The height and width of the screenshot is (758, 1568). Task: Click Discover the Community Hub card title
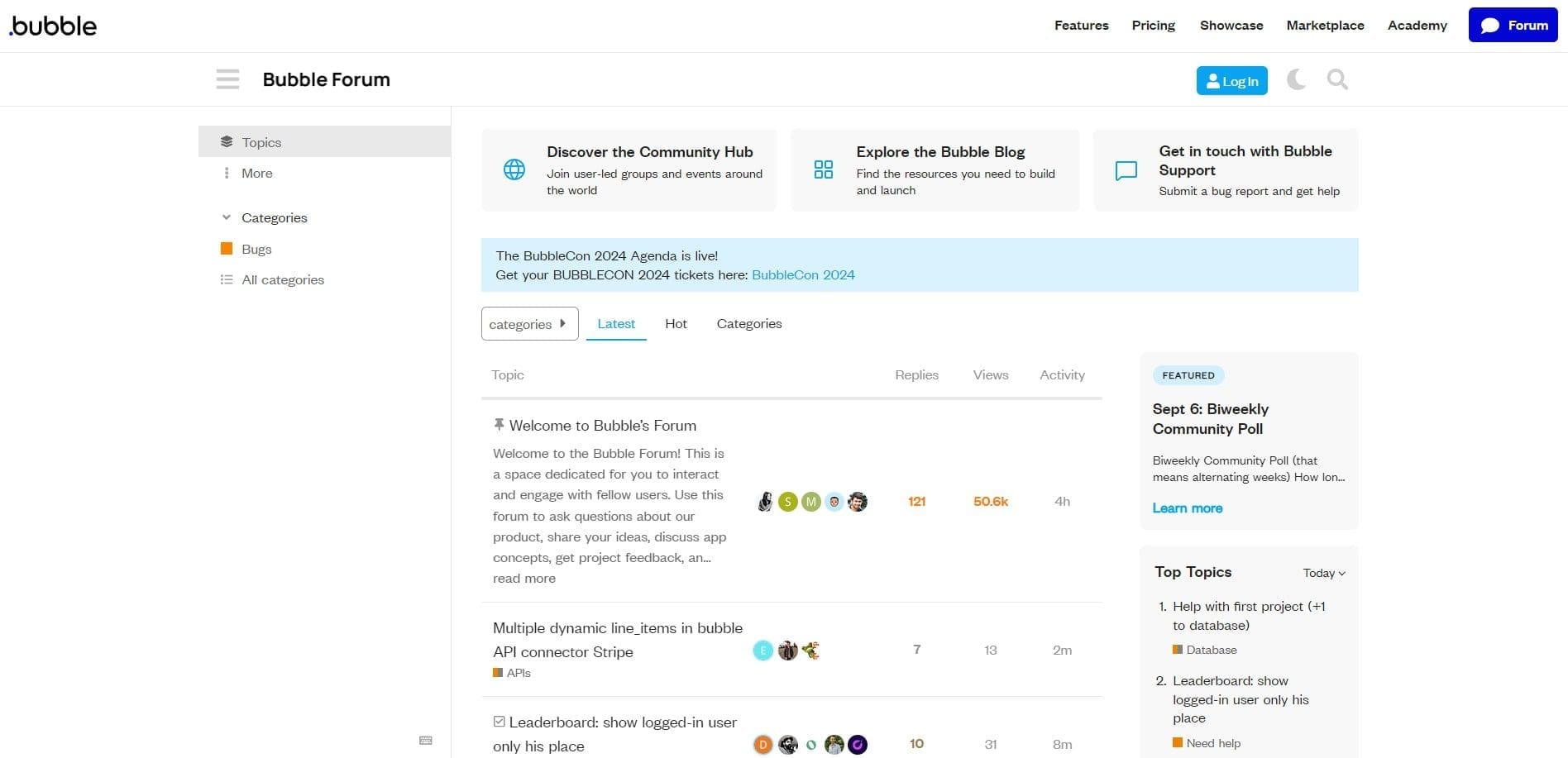point(650,152)
